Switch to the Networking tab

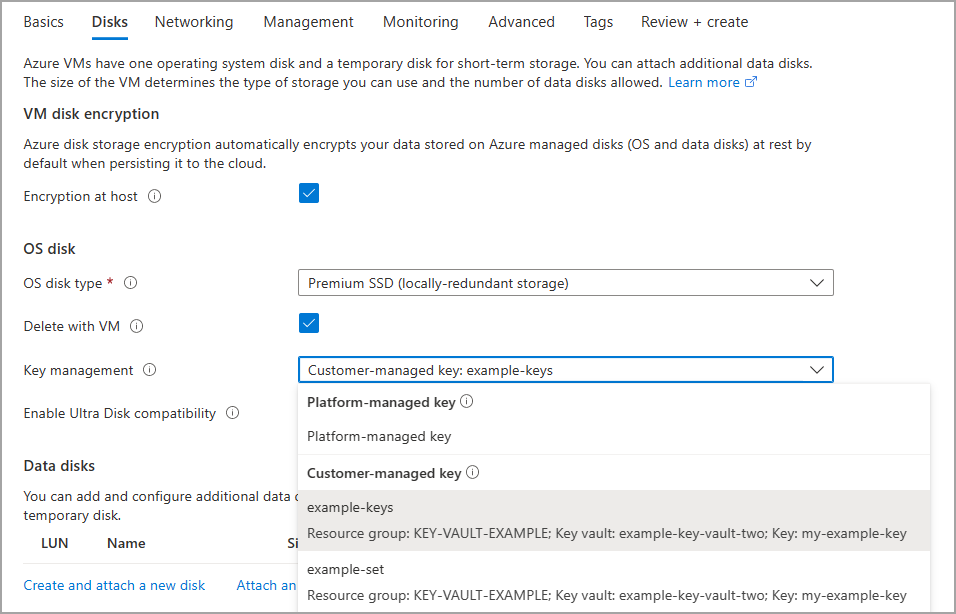click(x=194, y=22)
